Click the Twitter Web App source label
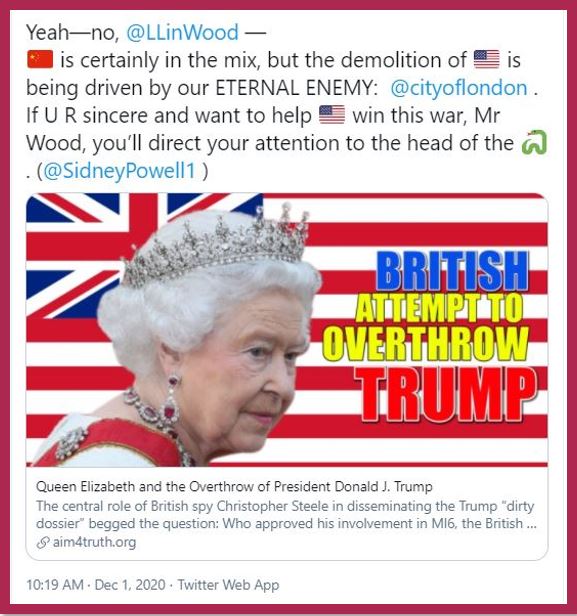 pyautogui.click(x=228, y=585)
